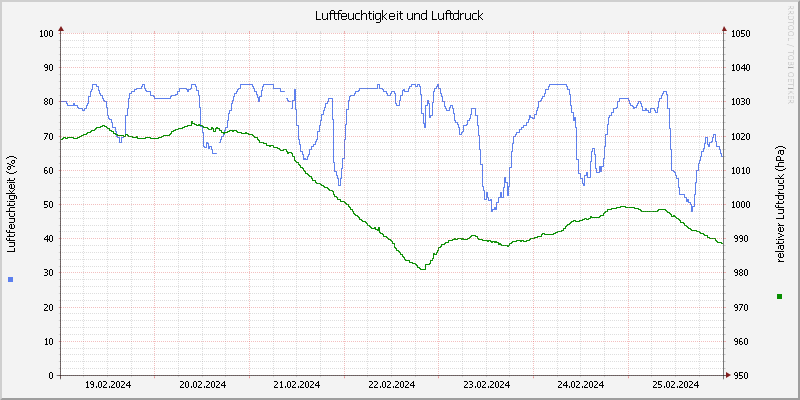The height and width of the screenshot is (400, 800).
Task: Click the left axis value 70
Action: [x=48, y=136]
